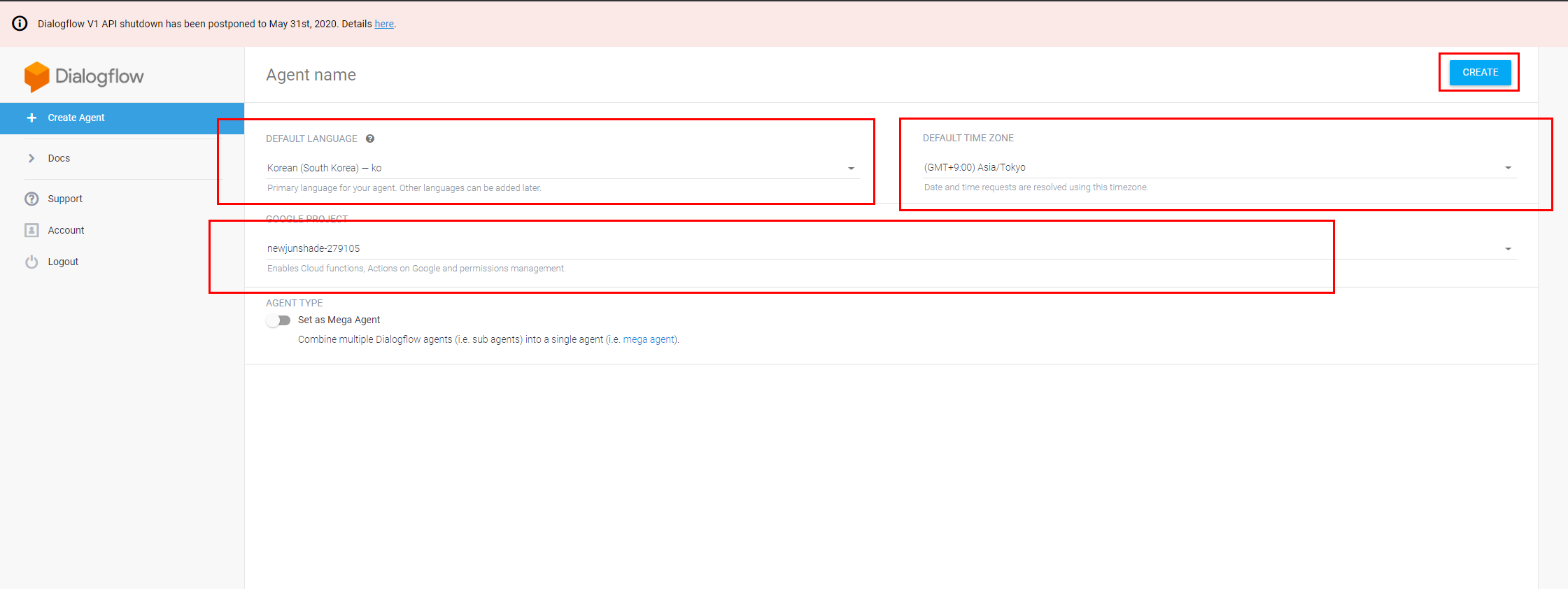The image size is (1568, 589).
Task: Select Logout in the sidebar
Action: (x=63, y=262)
